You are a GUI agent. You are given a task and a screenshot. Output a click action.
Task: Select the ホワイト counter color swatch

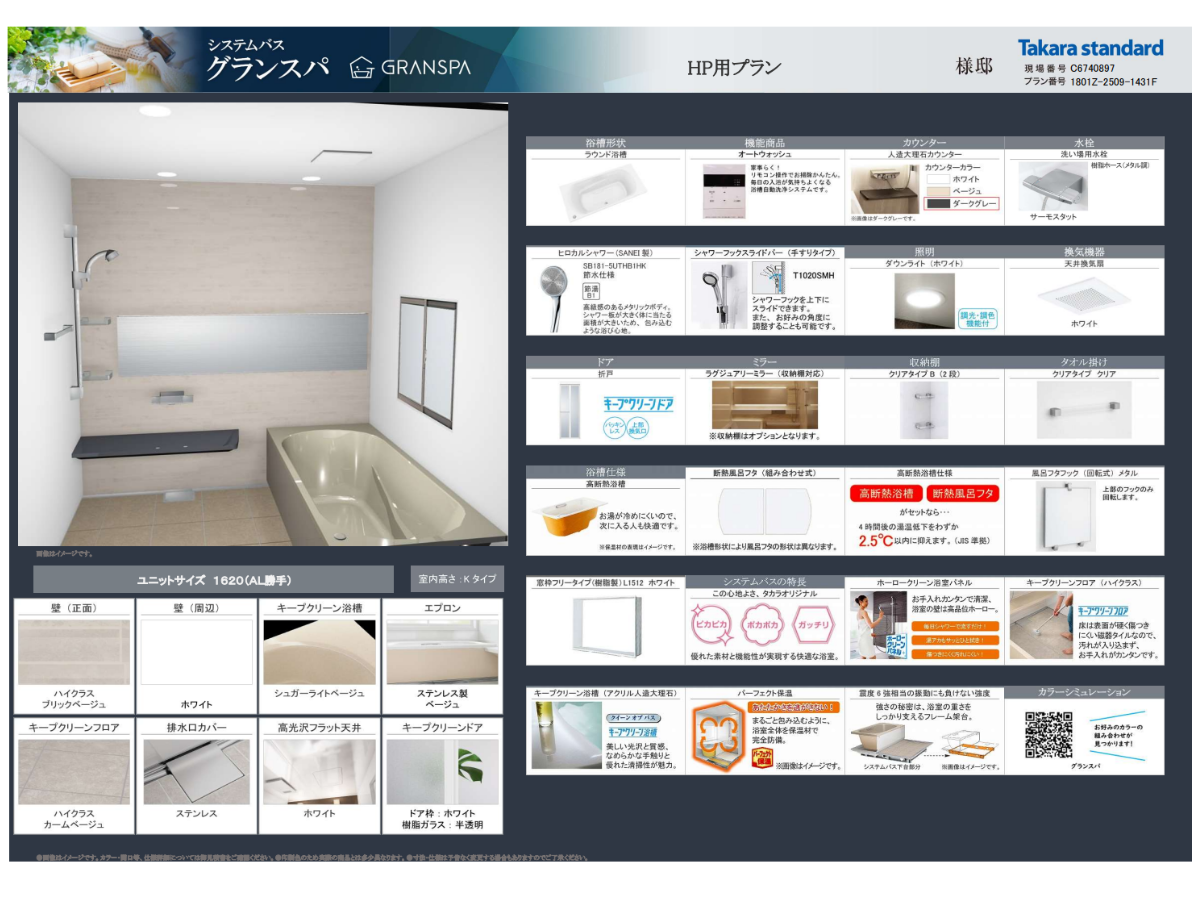(x=937, y=179)
